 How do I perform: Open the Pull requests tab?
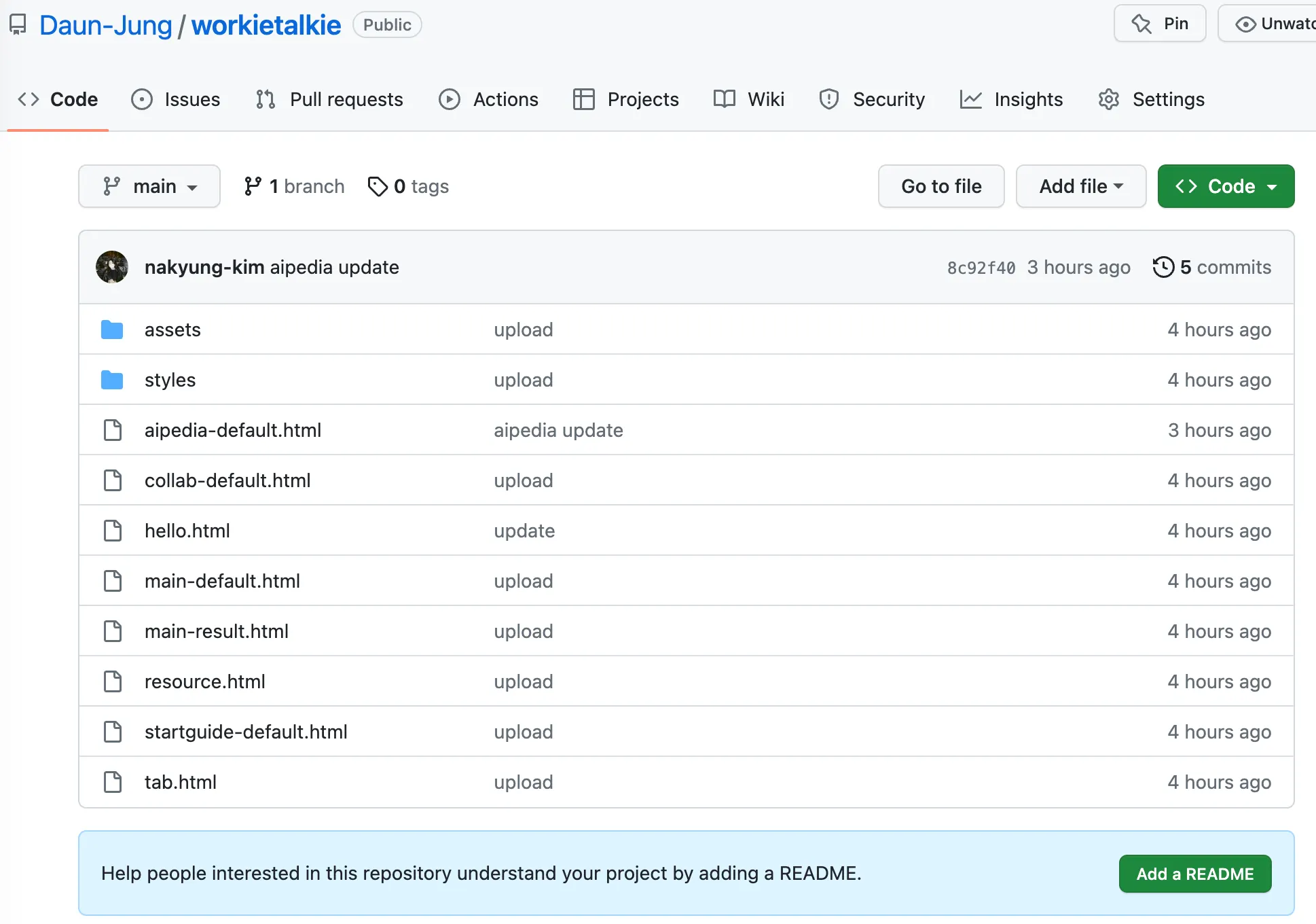click(329, 99)
